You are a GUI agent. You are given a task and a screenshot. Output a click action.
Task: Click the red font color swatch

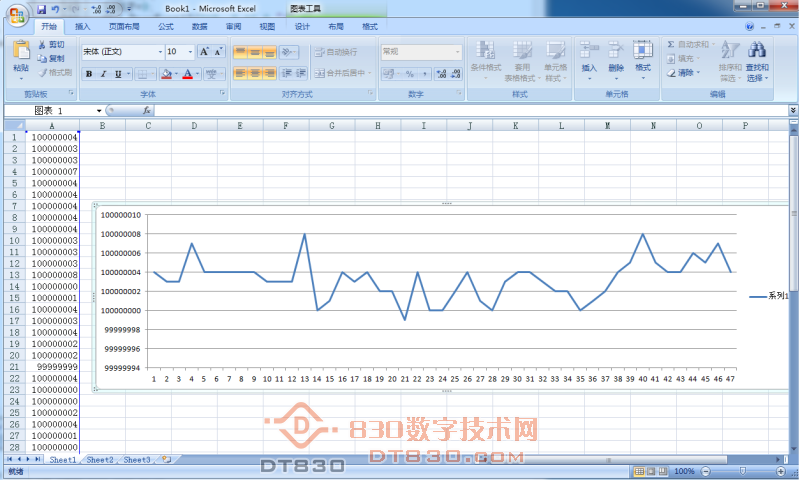(186, 74)
